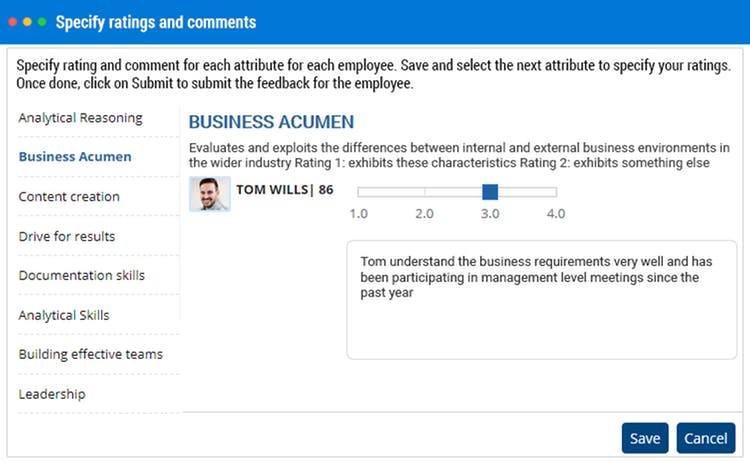Select Analytical Reasoning attribute
This screenshot has height=462, width=750.
pos(80,117)
